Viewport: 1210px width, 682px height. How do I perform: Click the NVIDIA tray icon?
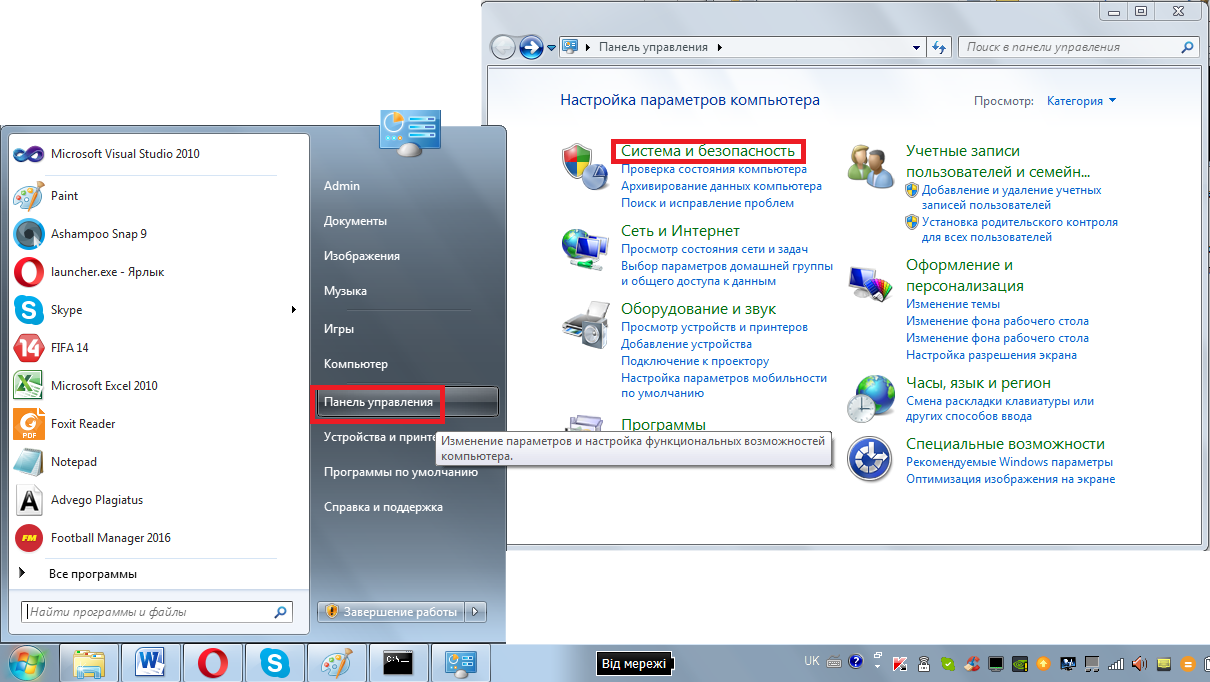[x=1019, y=663]
